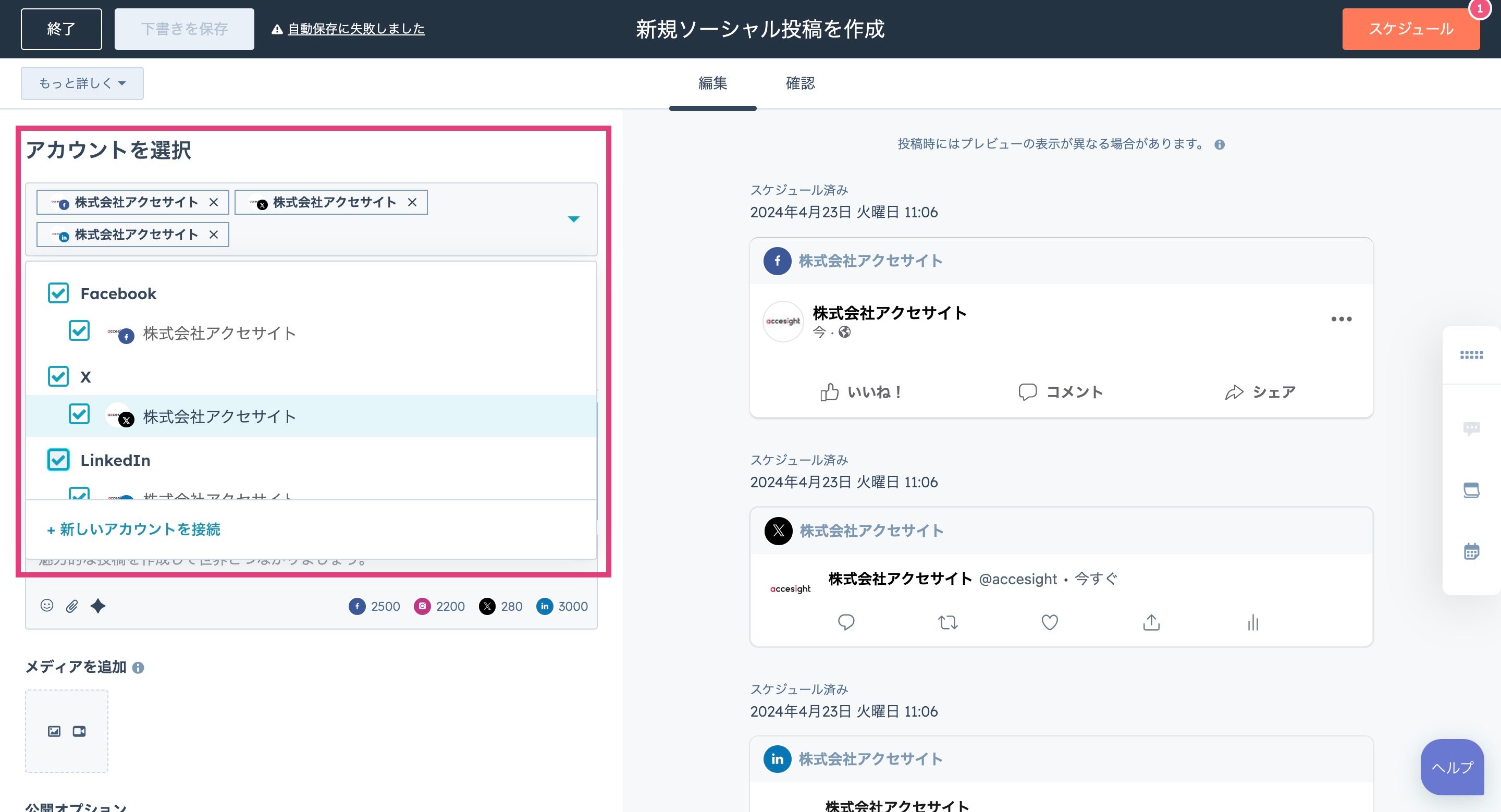Collapse the account selector dropdown arrow
Screen dimensions: 1501x812
tap(574, 218)
